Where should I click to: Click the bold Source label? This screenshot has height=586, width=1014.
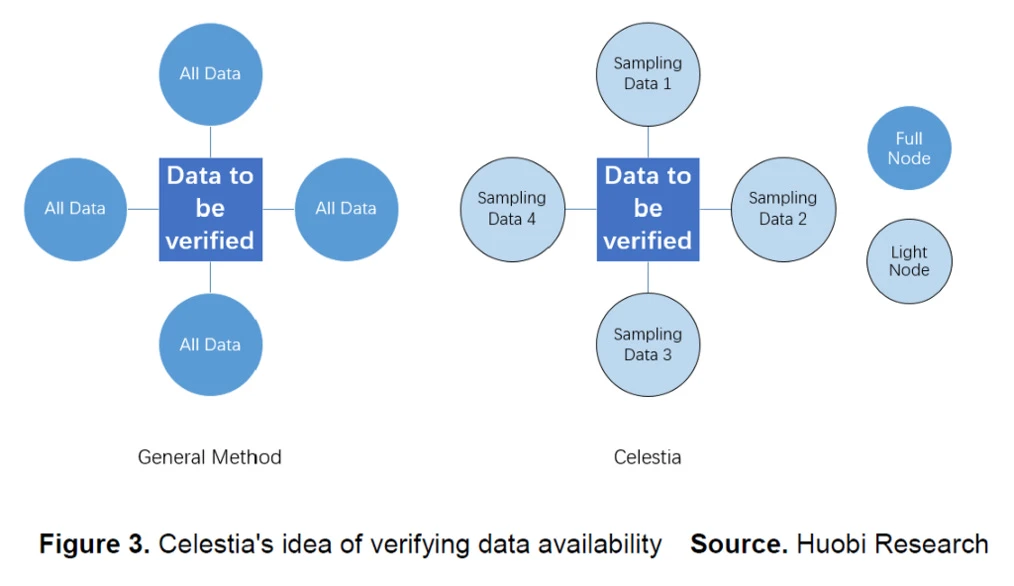click(x=738, y=545)
